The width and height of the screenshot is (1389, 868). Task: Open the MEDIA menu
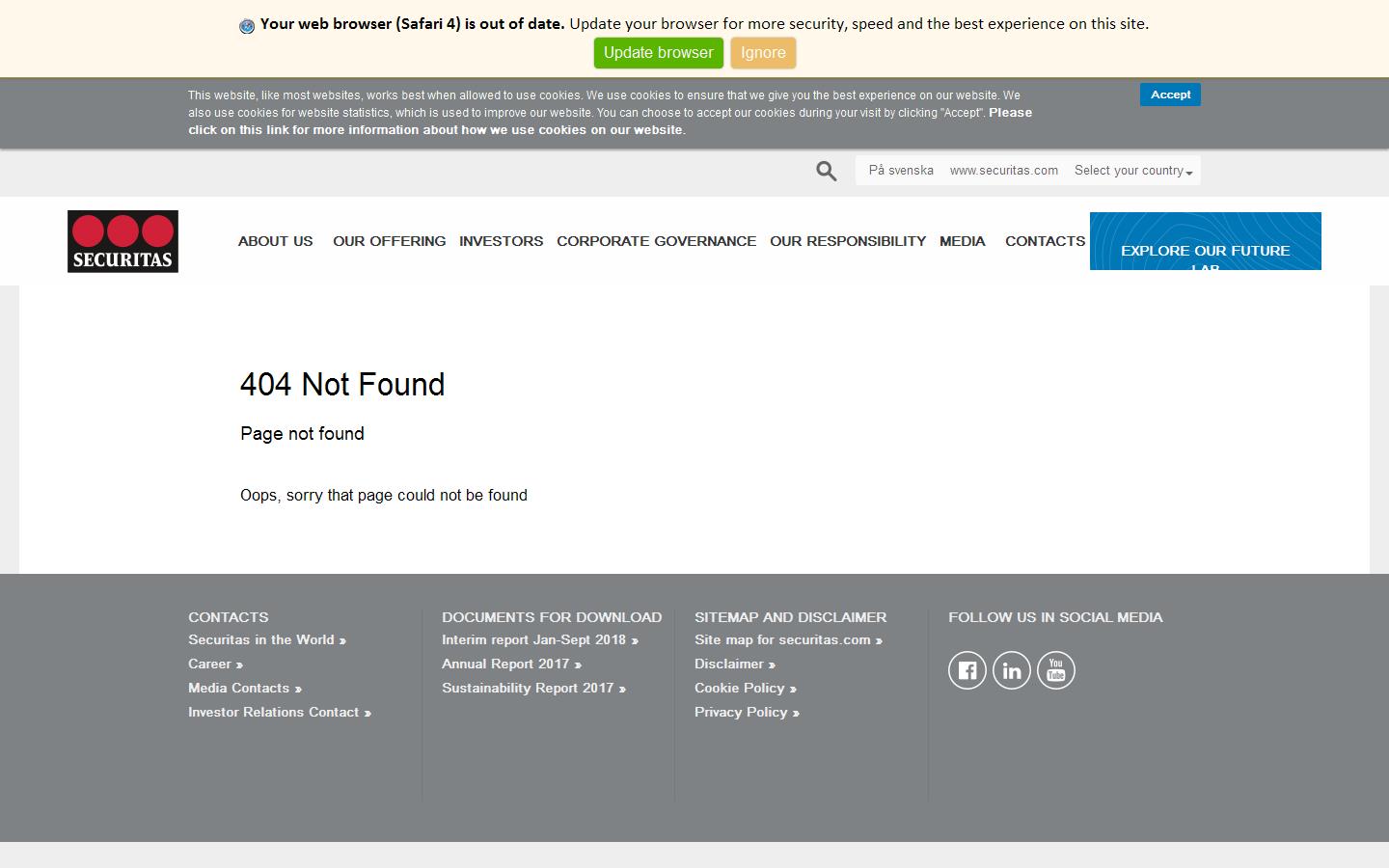coord(962,241)
